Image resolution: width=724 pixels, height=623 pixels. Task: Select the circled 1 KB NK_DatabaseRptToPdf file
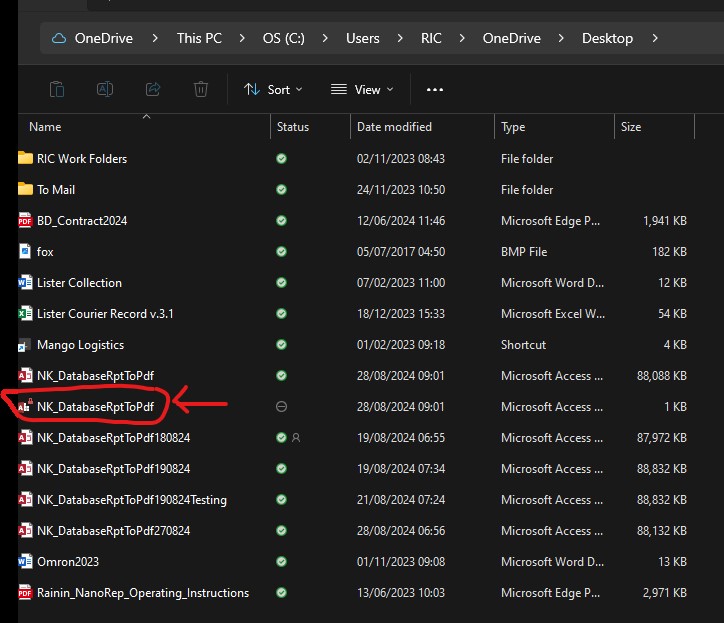95,407
